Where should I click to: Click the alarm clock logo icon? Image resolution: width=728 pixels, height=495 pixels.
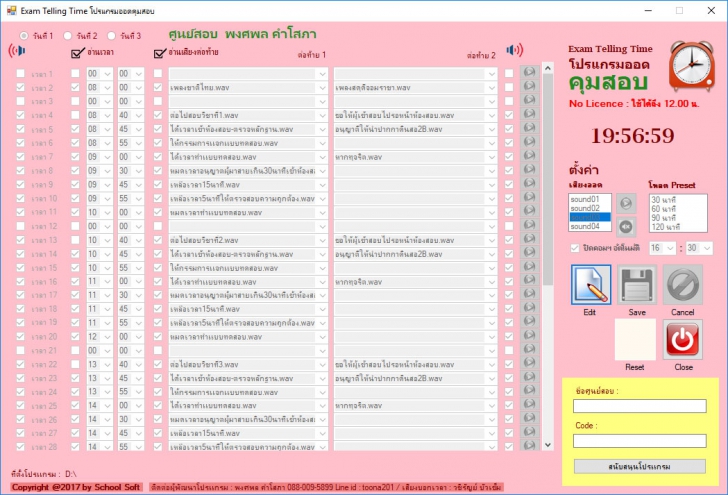[691, 65]
